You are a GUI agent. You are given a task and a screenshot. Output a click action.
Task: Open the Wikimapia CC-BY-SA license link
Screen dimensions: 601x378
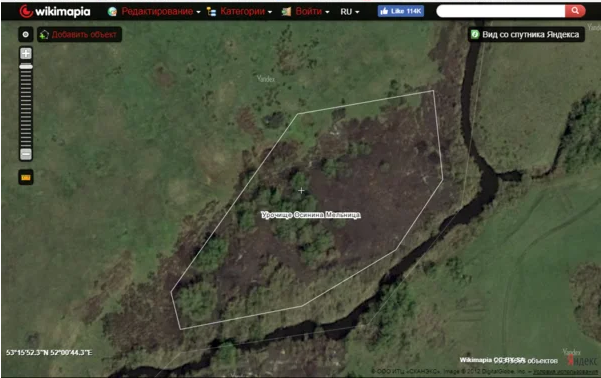[493, 360]
